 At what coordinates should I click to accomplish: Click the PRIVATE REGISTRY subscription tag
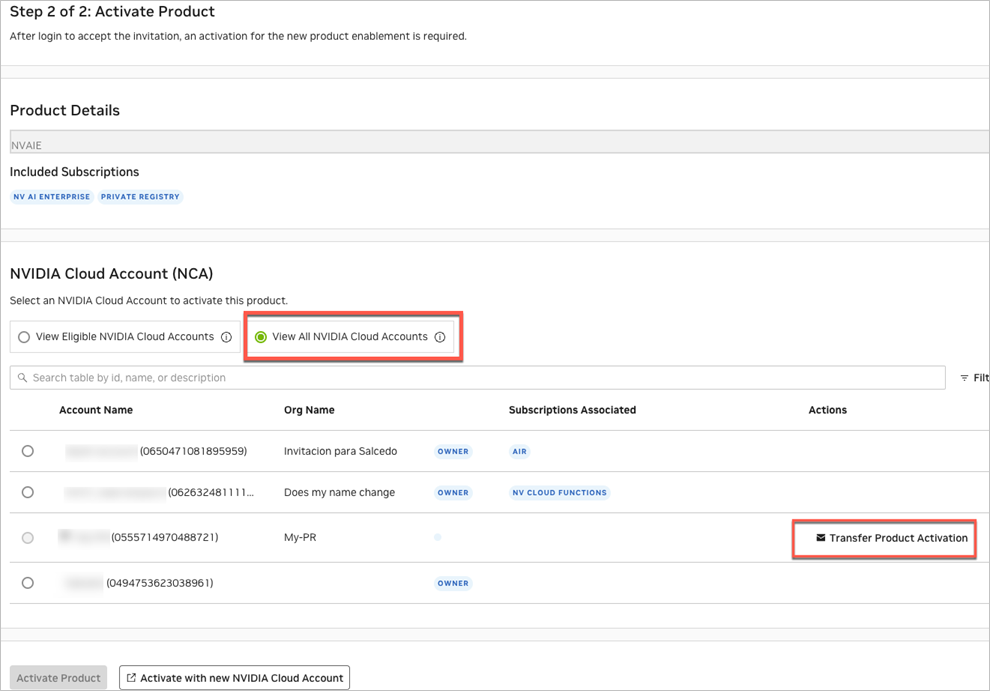(x=140, y=197)
